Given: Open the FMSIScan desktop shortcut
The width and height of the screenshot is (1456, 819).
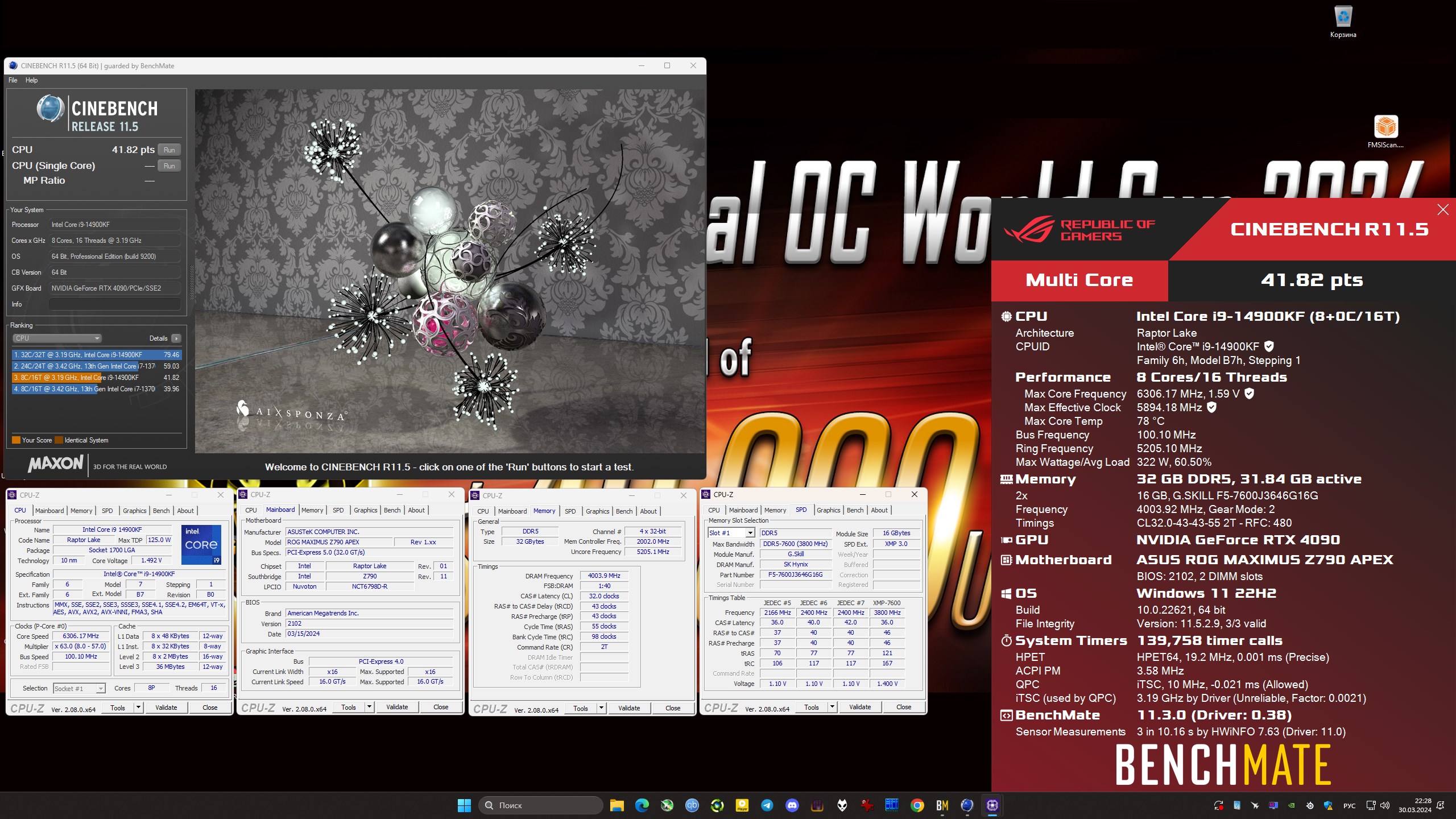Looking at the screenshot, I should (x=1385, y=131).
